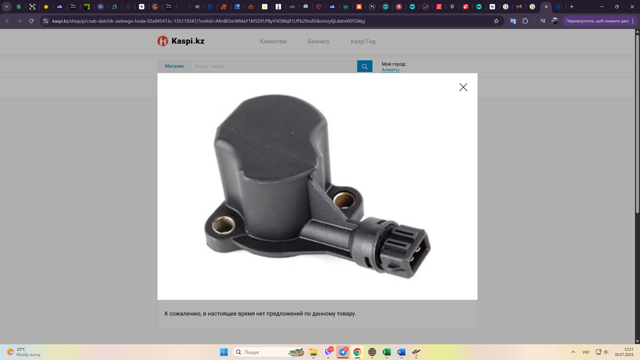The image size is (640, 360).
Task: Open File Explorer from taskbar
Action: (x=313, y=352)
